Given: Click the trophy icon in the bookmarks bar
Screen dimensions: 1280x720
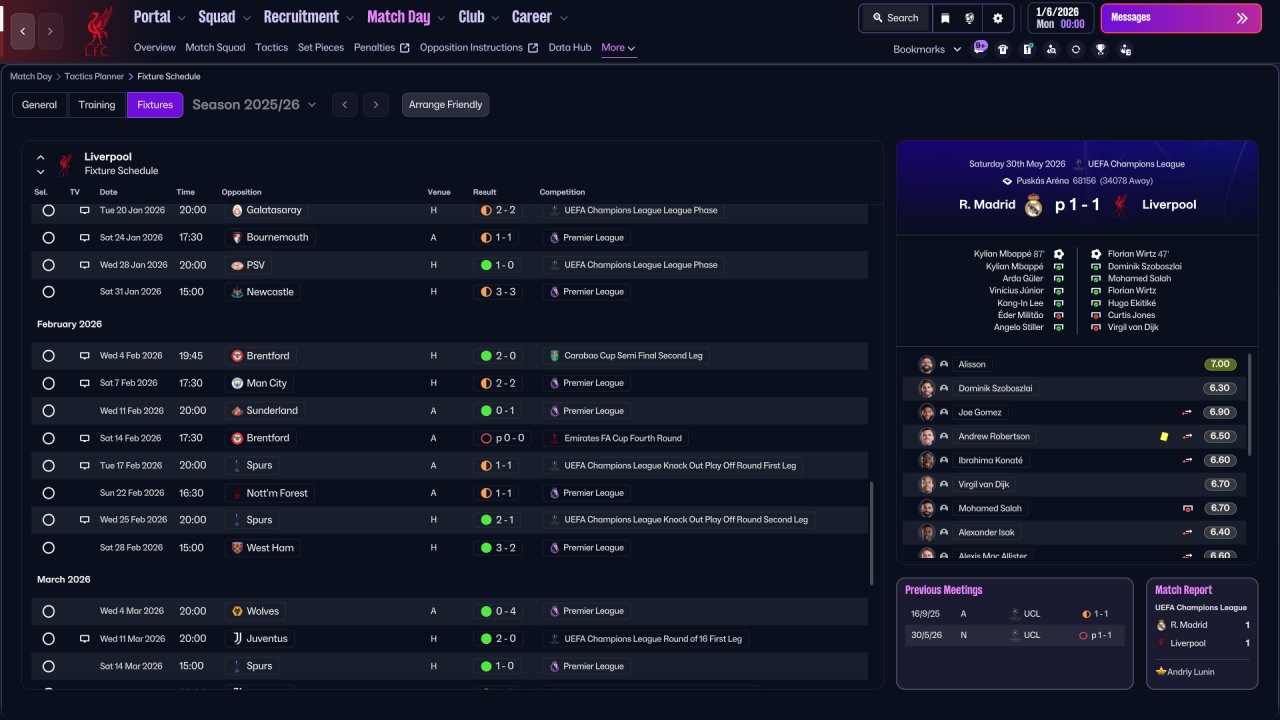Looking at the screenshot, I should tap(1101, 49).
